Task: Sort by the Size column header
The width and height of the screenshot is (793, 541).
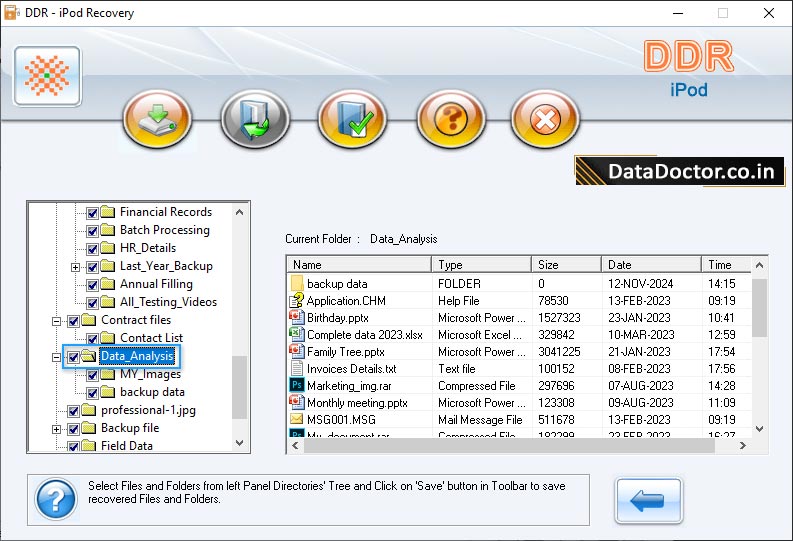Action: [566, 264]
